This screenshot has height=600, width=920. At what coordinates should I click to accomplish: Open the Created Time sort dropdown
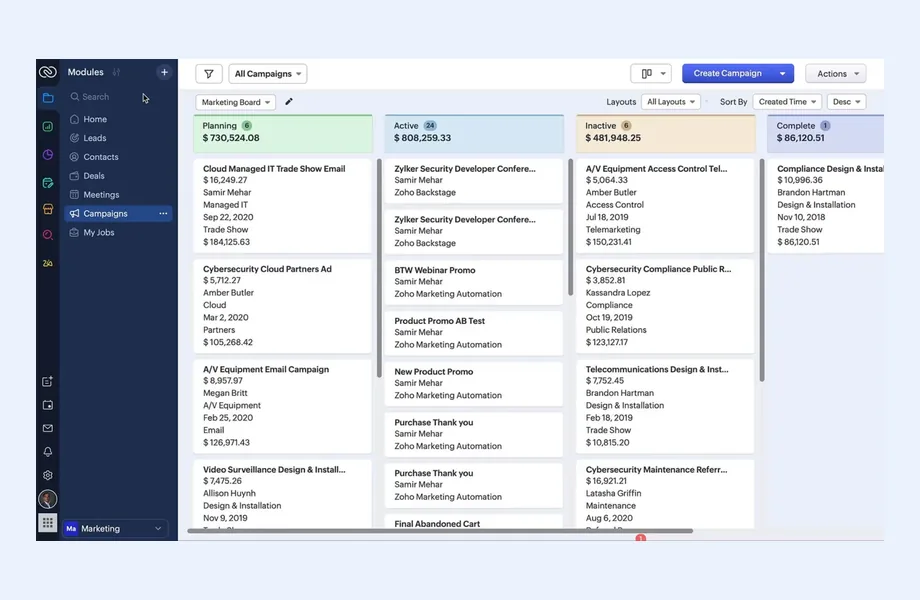787,101
